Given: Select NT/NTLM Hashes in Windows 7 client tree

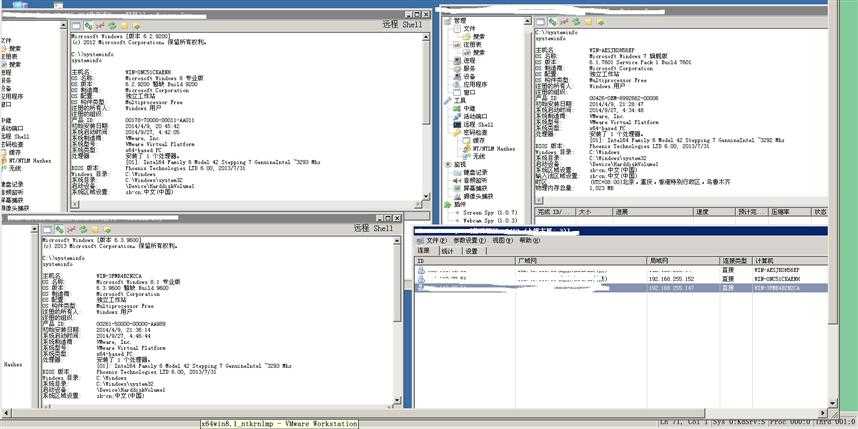Looking at the screenshot, I should coord(494,148).
